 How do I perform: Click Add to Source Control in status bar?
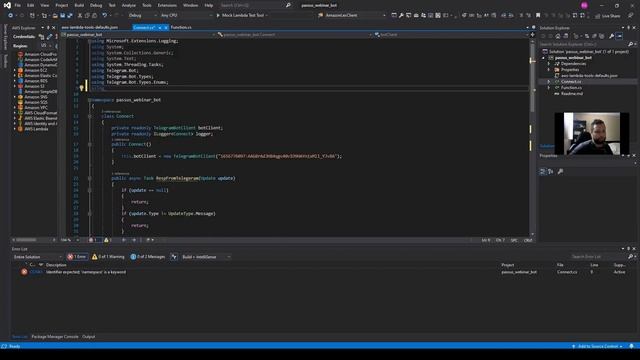coord(598,346)
